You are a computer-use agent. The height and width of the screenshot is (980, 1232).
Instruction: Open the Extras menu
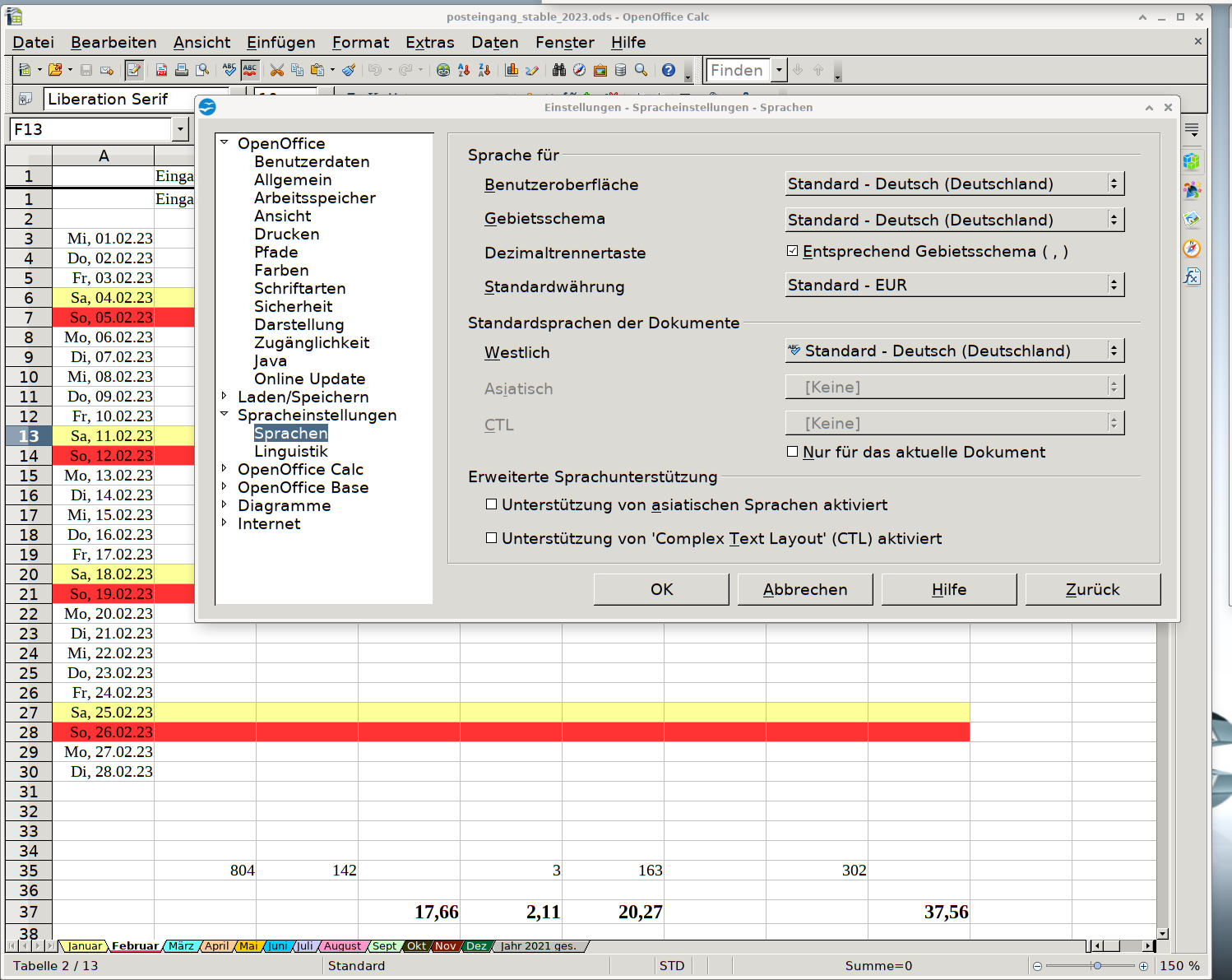pyautogui.click(x=429, y=42)
